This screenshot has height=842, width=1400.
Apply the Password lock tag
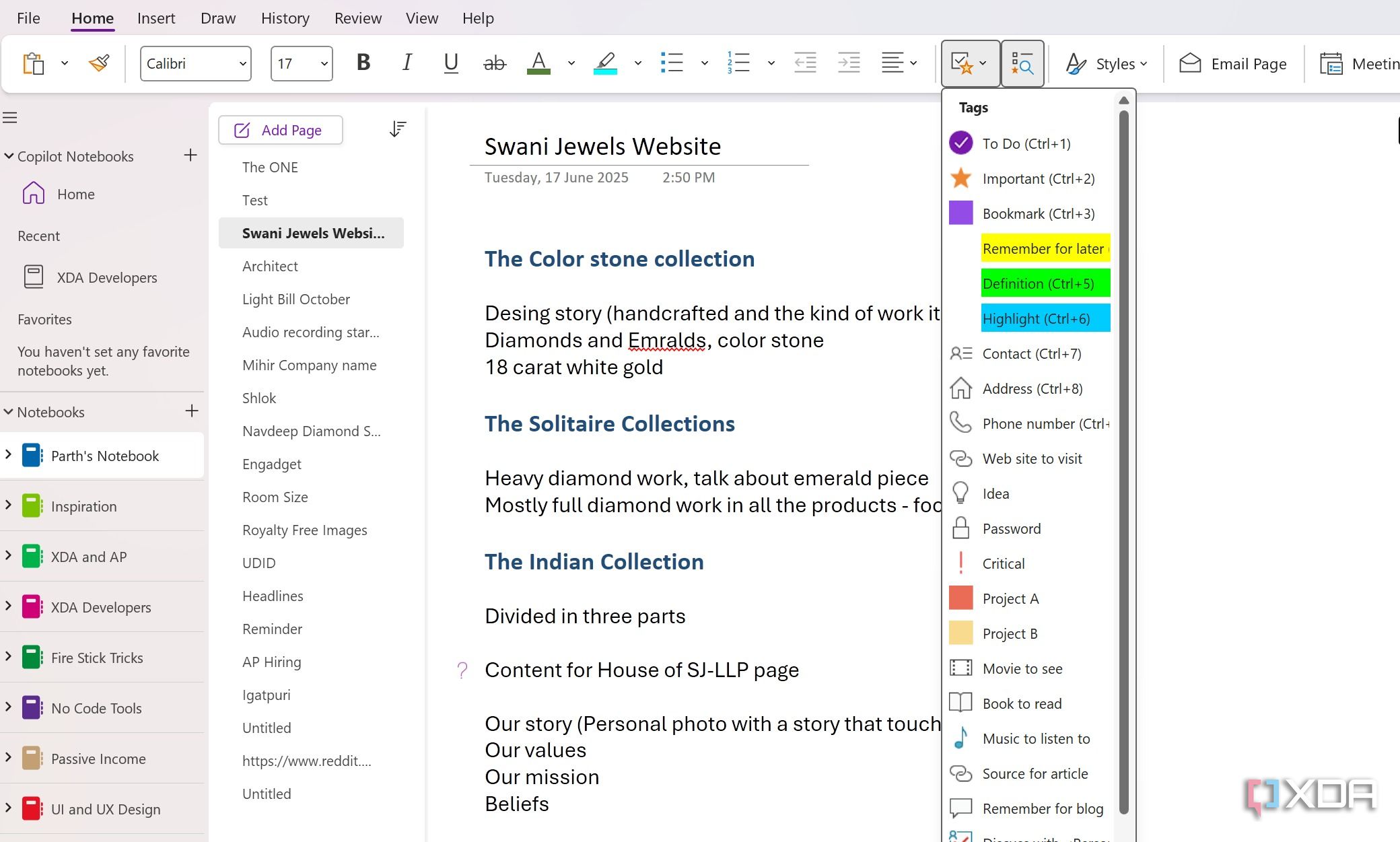1030,528
